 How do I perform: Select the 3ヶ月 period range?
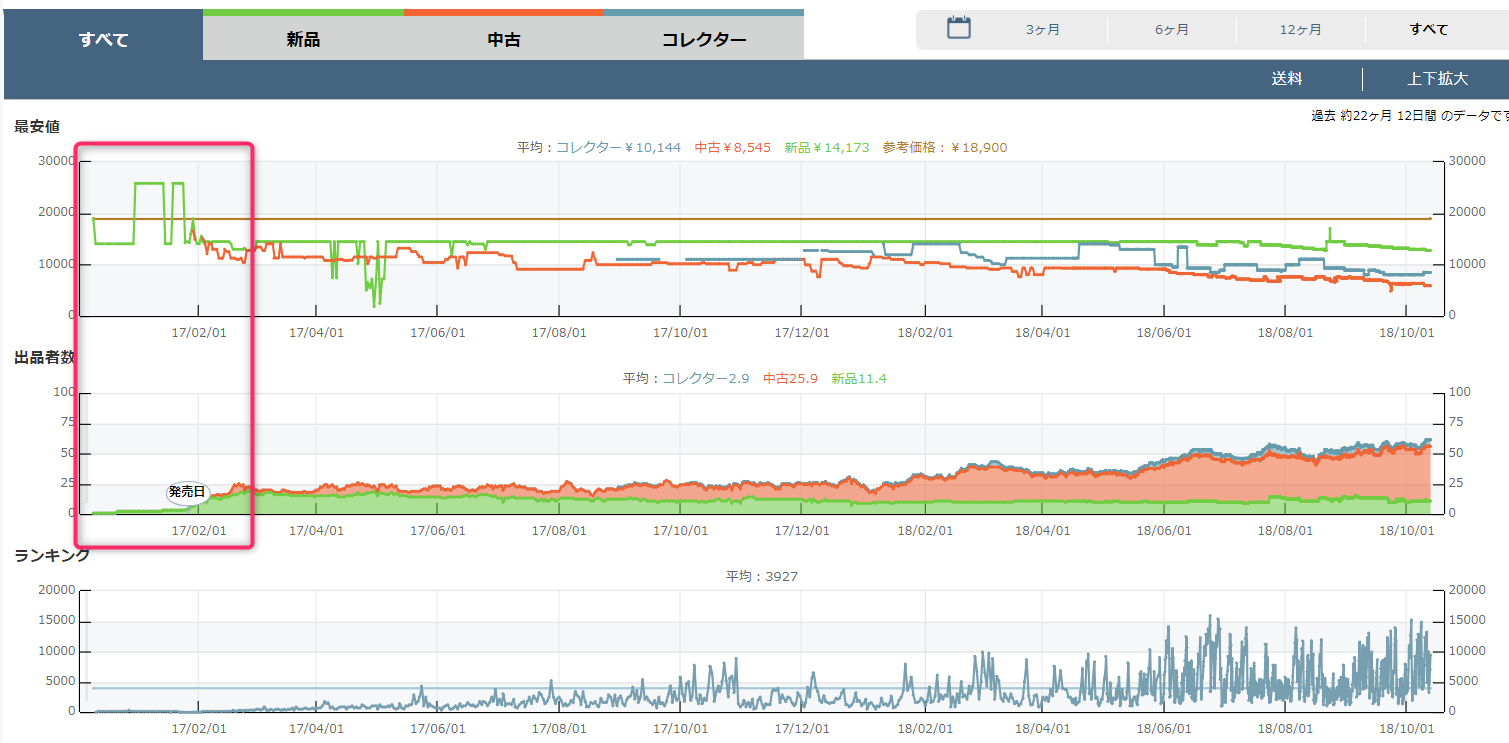(1042, 30)
